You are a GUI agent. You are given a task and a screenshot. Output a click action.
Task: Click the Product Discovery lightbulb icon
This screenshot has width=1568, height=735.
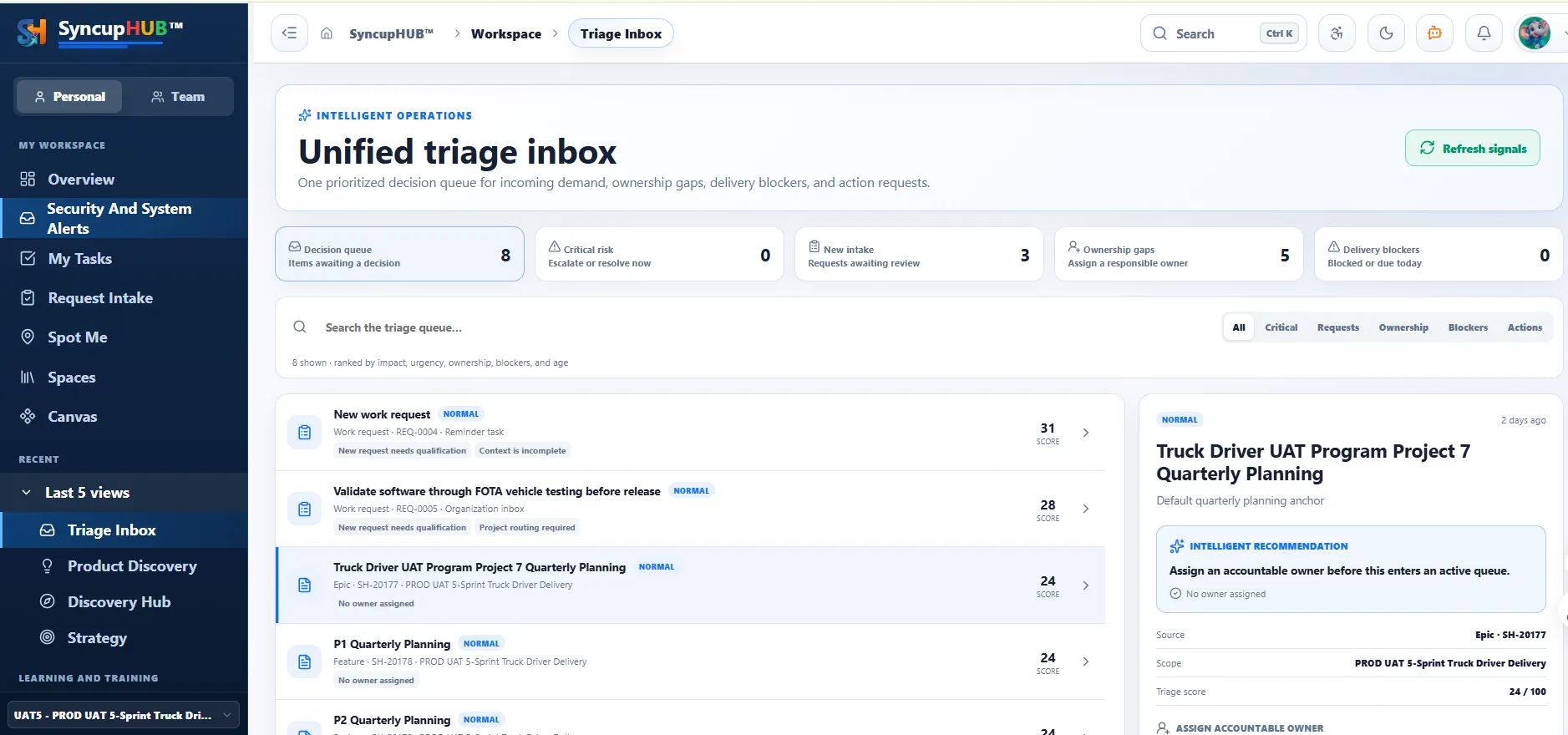(x=48, y=565)
